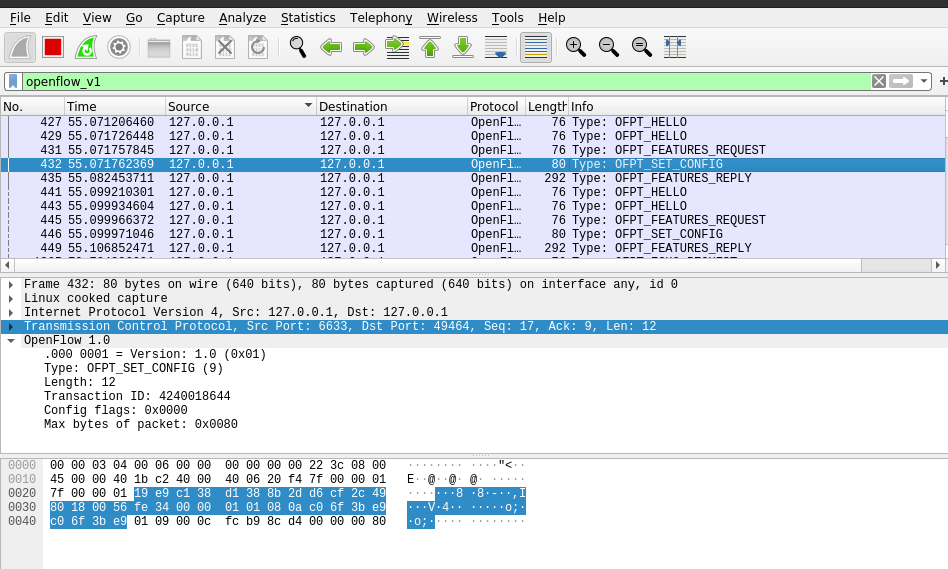This screenshot has width=948, height=569.
Task: Select the Transaction ID: 4240018644 field
Action: [137, 396]
